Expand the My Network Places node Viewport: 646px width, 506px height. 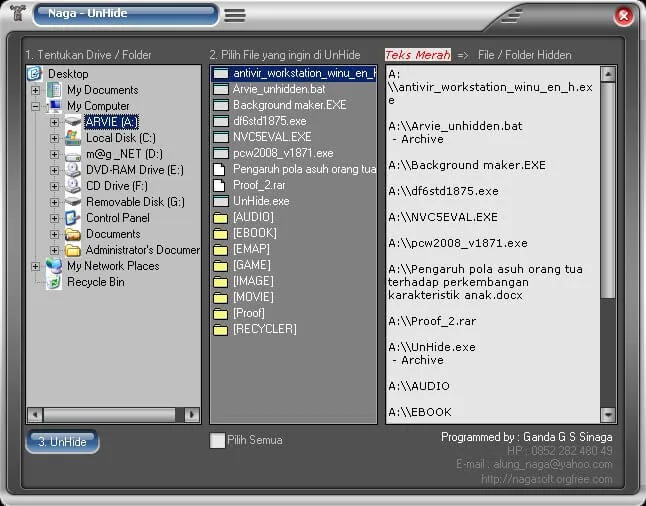point(35,267)
